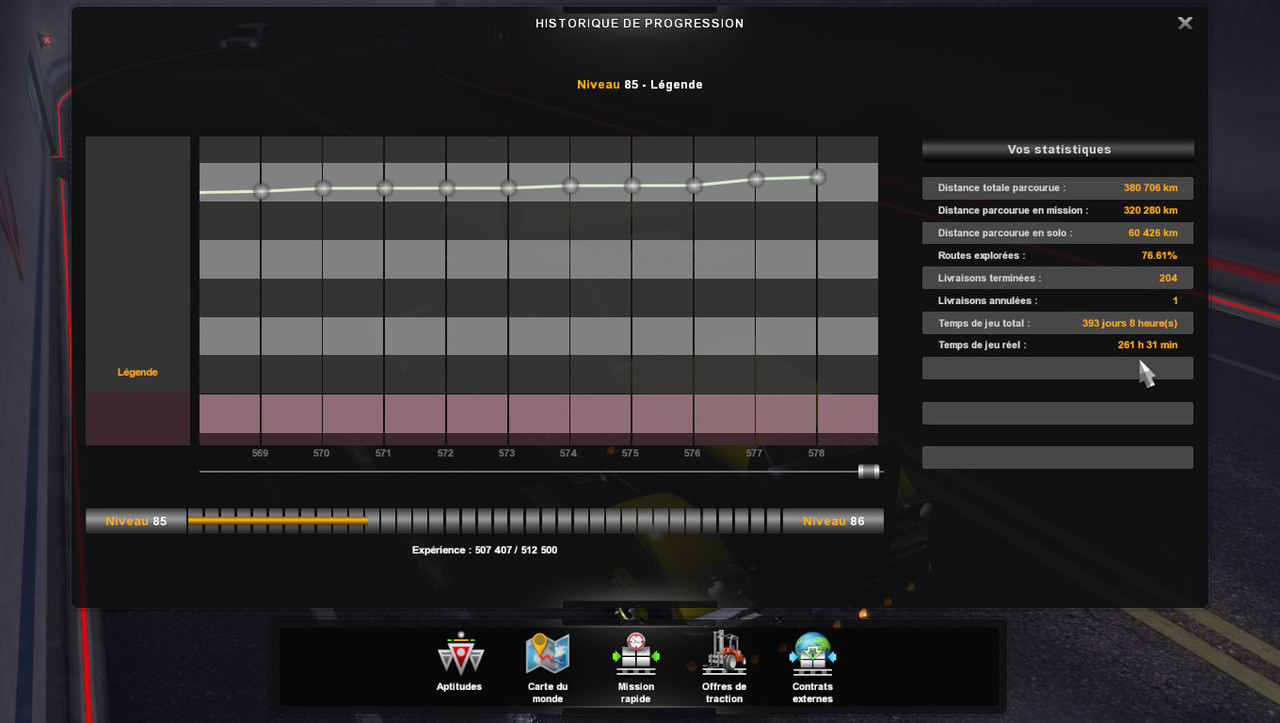Select the graph point for day 573

tap(508, 187)
